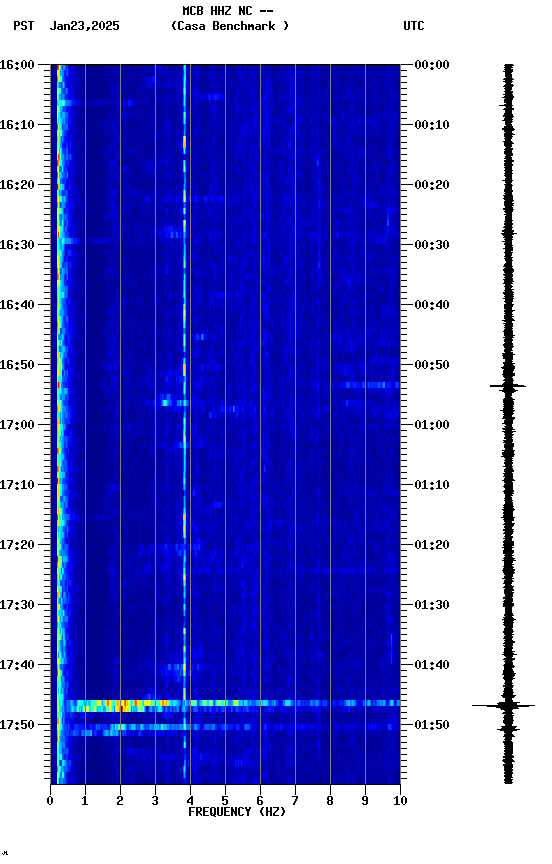Click the 7 Hz frequency axis tick label
The height and width of the screenshot is (864, 552).
click(295, 801)
